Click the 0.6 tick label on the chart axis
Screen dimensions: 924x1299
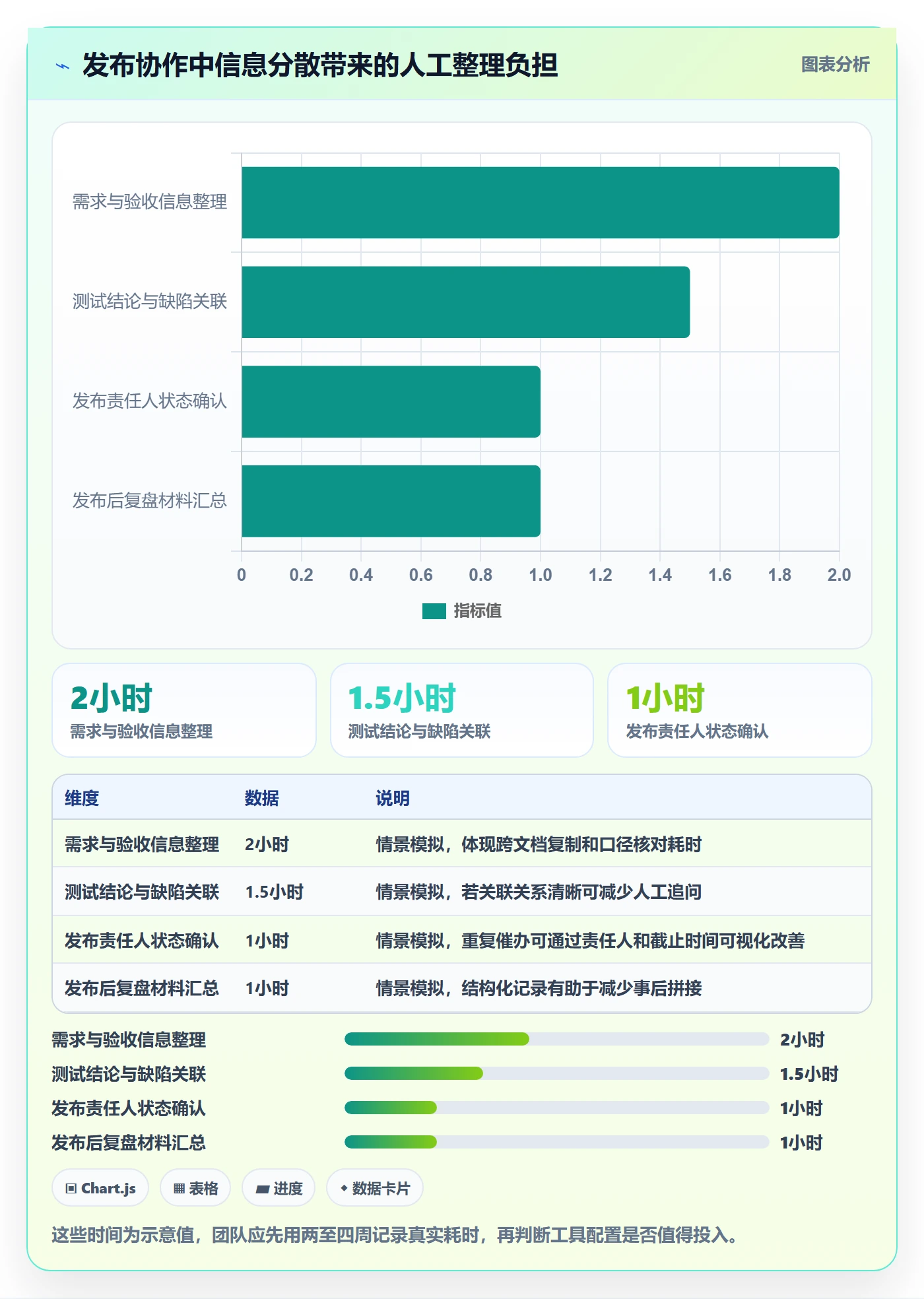[421, 575]
